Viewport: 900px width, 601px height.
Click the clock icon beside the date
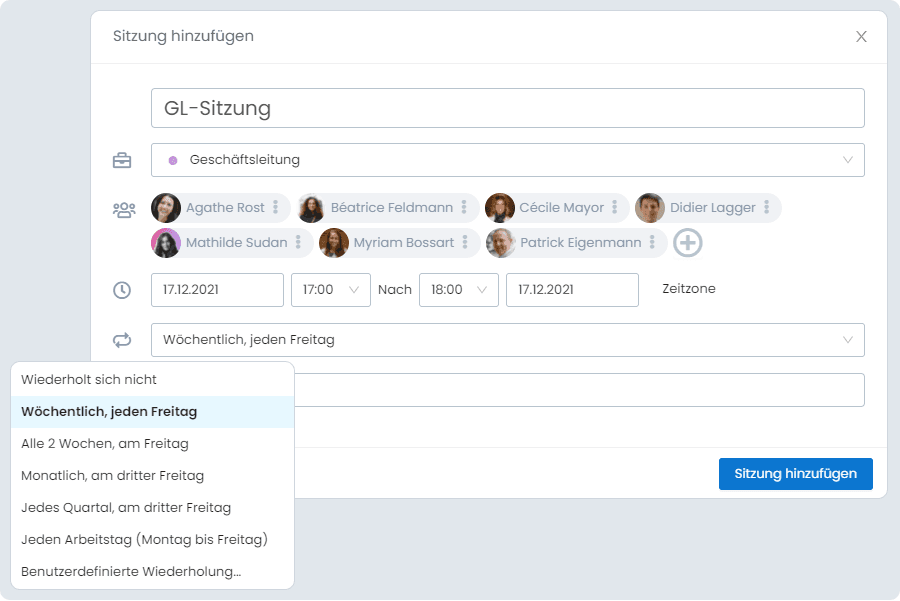(x=122, y=290)
